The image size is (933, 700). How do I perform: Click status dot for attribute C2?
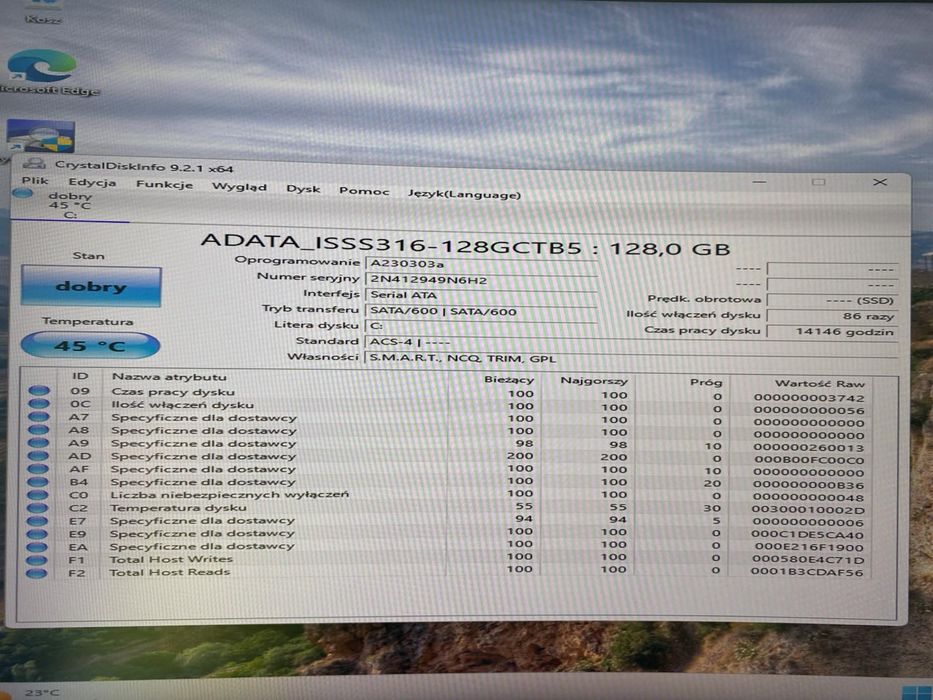pyautogui.click(x=37, y=508)
